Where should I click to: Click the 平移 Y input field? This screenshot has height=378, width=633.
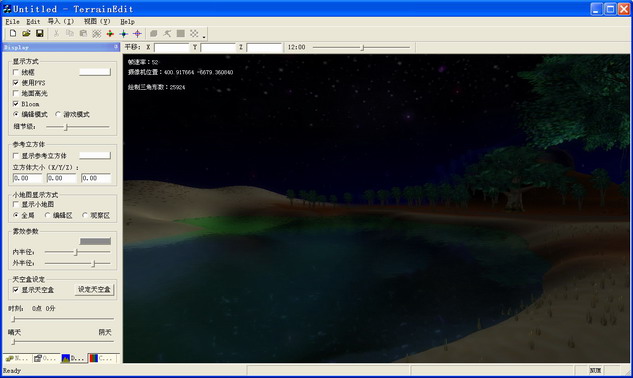218,48
